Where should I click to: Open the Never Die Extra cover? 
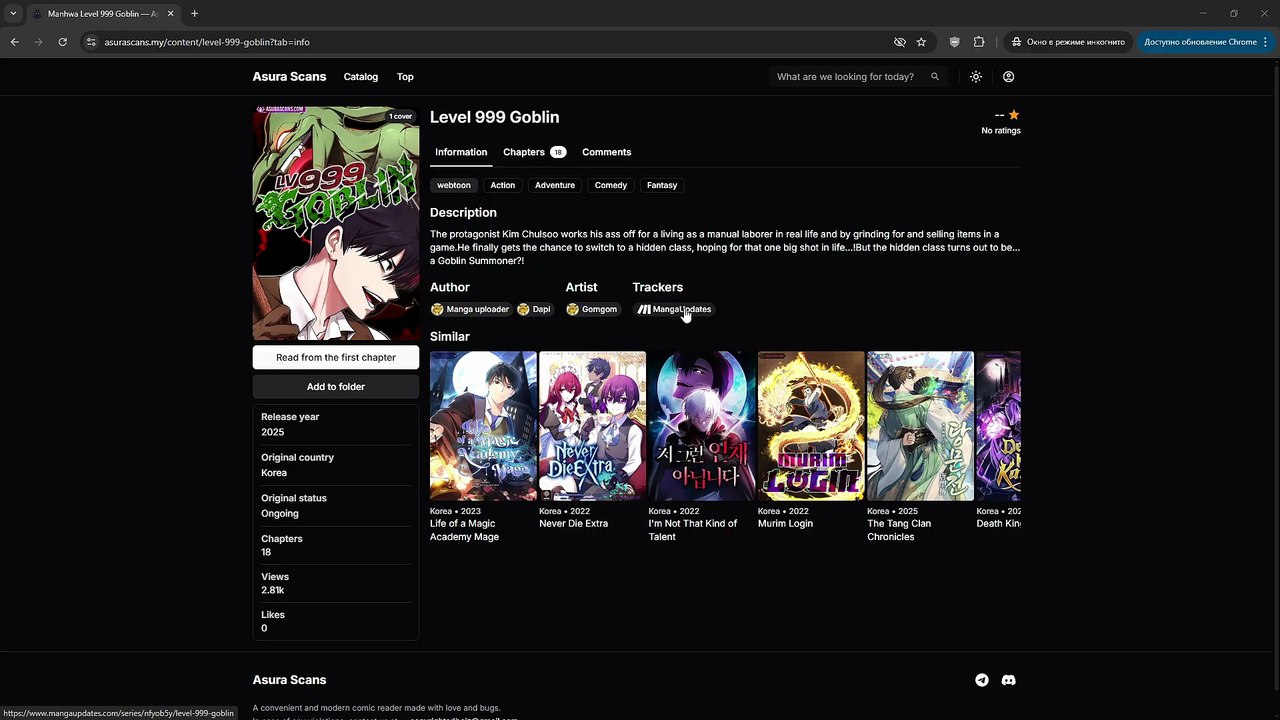pos(593,425)
